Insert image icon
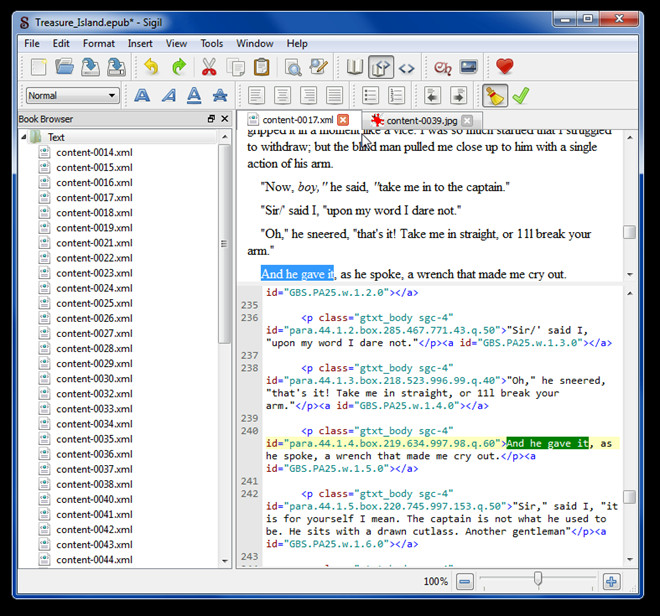This screenshot has width=660, height=616. coord(468,67)
